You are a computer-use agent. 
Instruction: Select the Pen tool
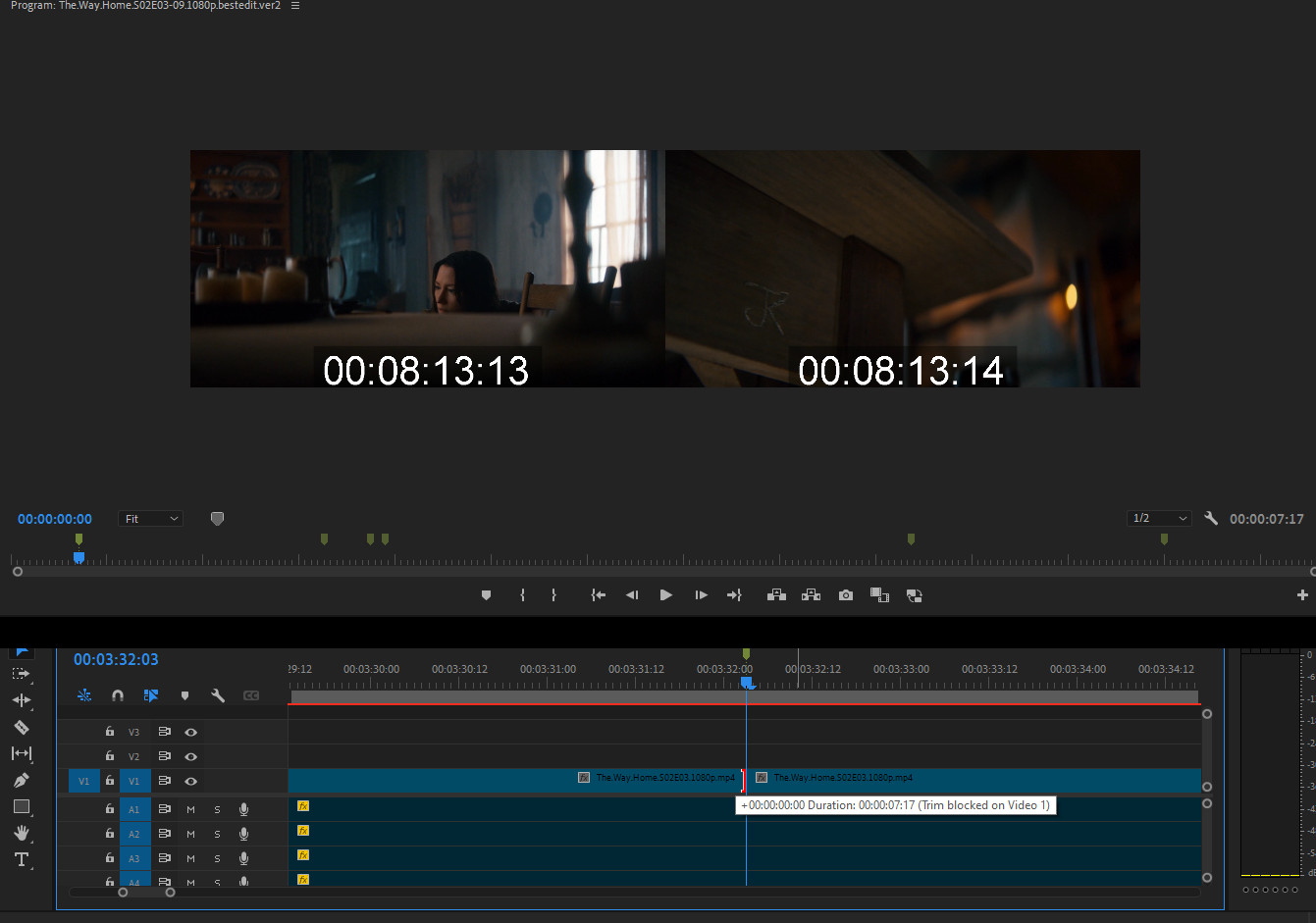point(21,780)
